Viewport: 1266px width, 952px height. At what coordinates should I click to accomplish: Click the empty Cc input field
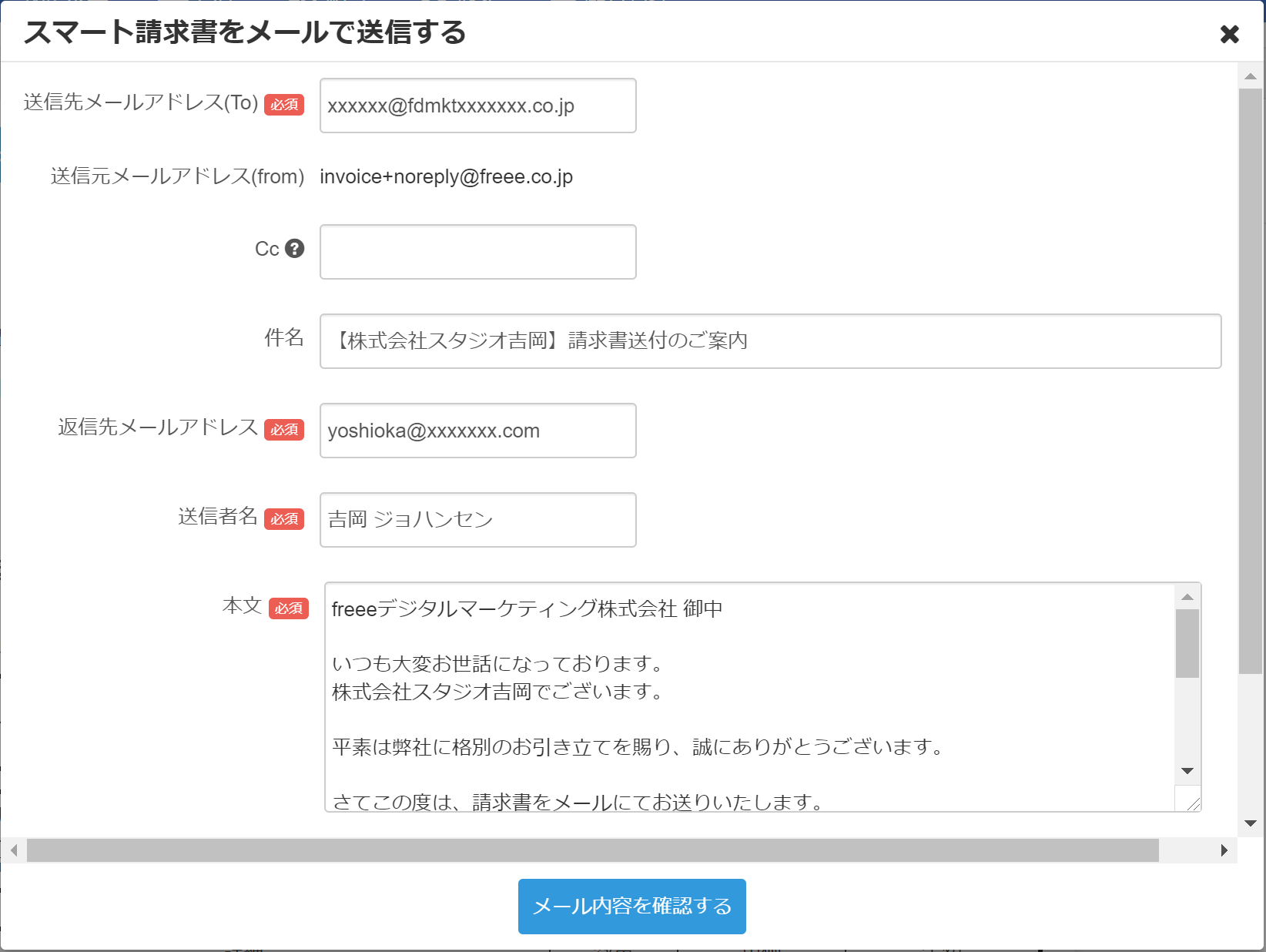pyautogui.click(x=477, y=252)
